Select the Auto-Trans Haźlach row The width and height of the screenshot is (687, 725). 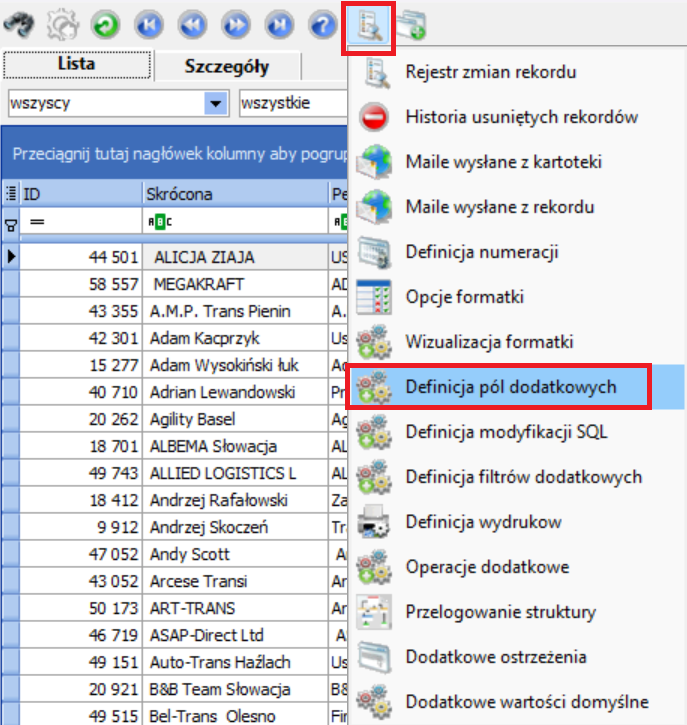pos(175,662)
